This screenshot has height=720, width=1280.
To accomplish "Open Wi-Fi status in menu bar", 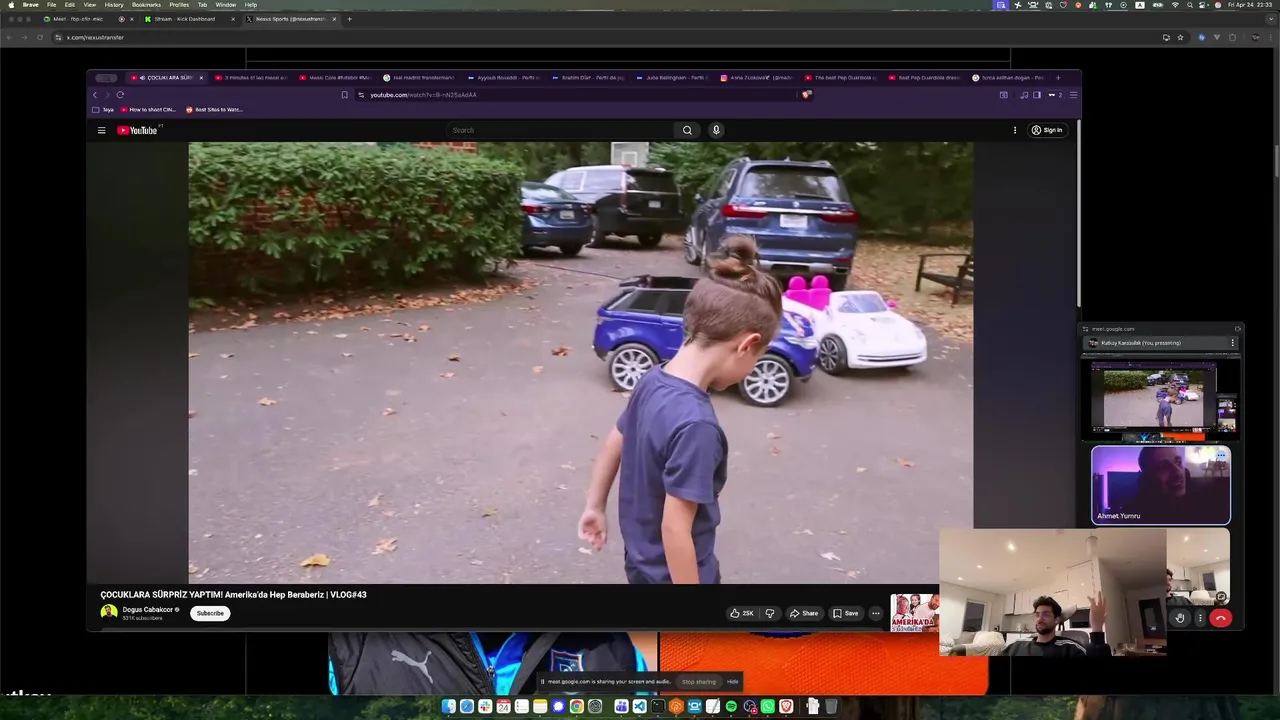I will [x=1175, y=5].
